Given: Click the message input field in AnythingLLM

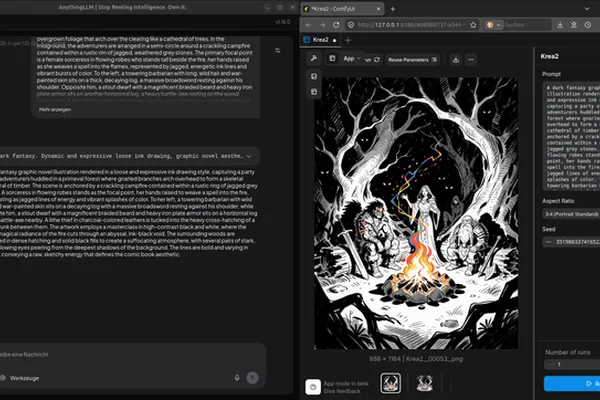Looking at the screenshot, I should [x=130, y=354].
